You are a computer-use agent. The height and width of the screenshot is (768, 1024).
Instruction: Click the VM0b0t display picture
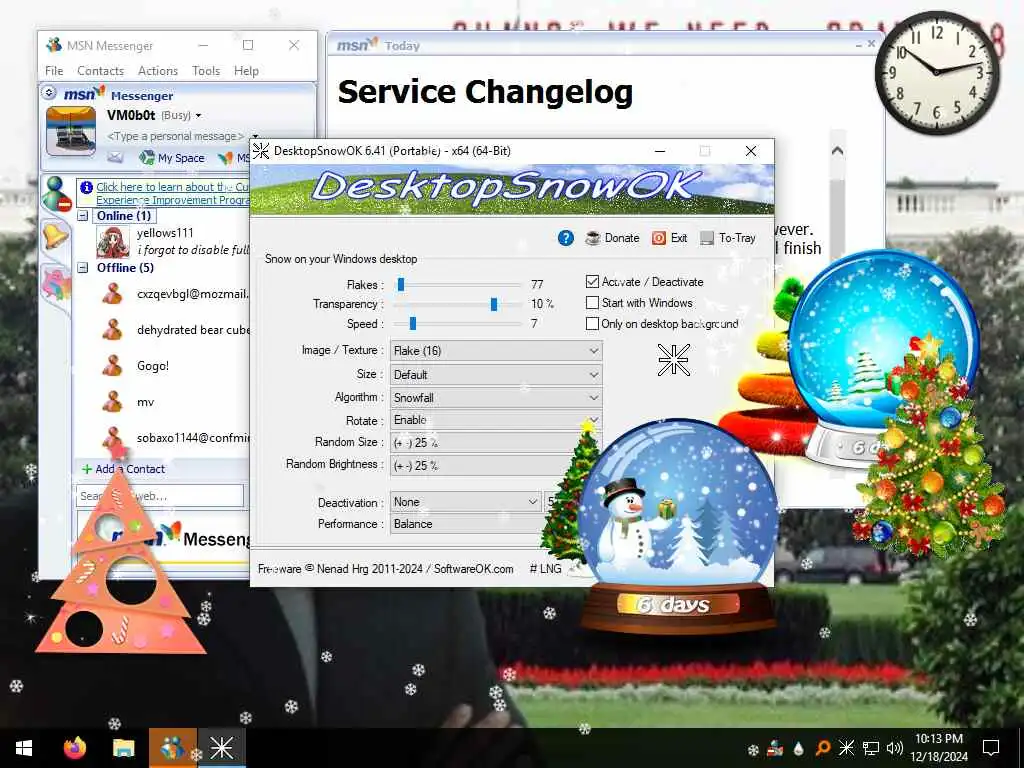click(x=71, y=133)
